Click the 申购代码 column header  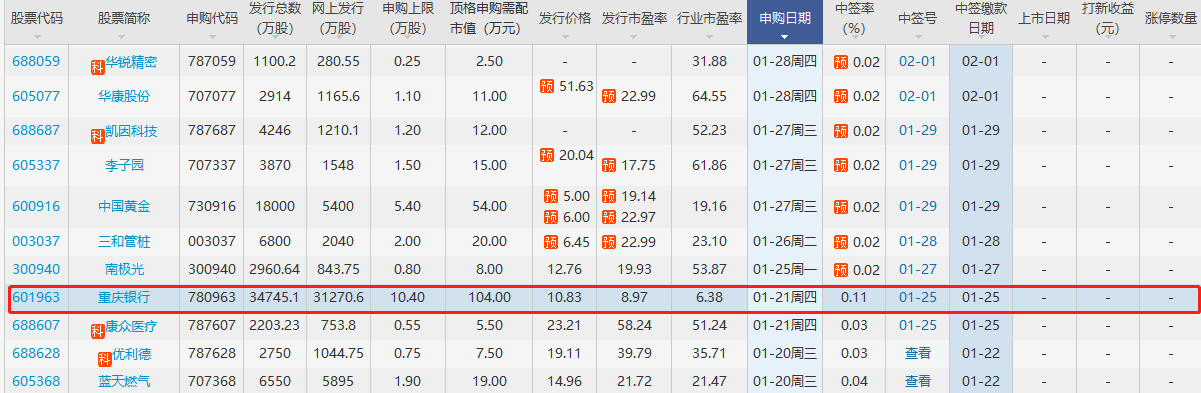coord(212,19)
